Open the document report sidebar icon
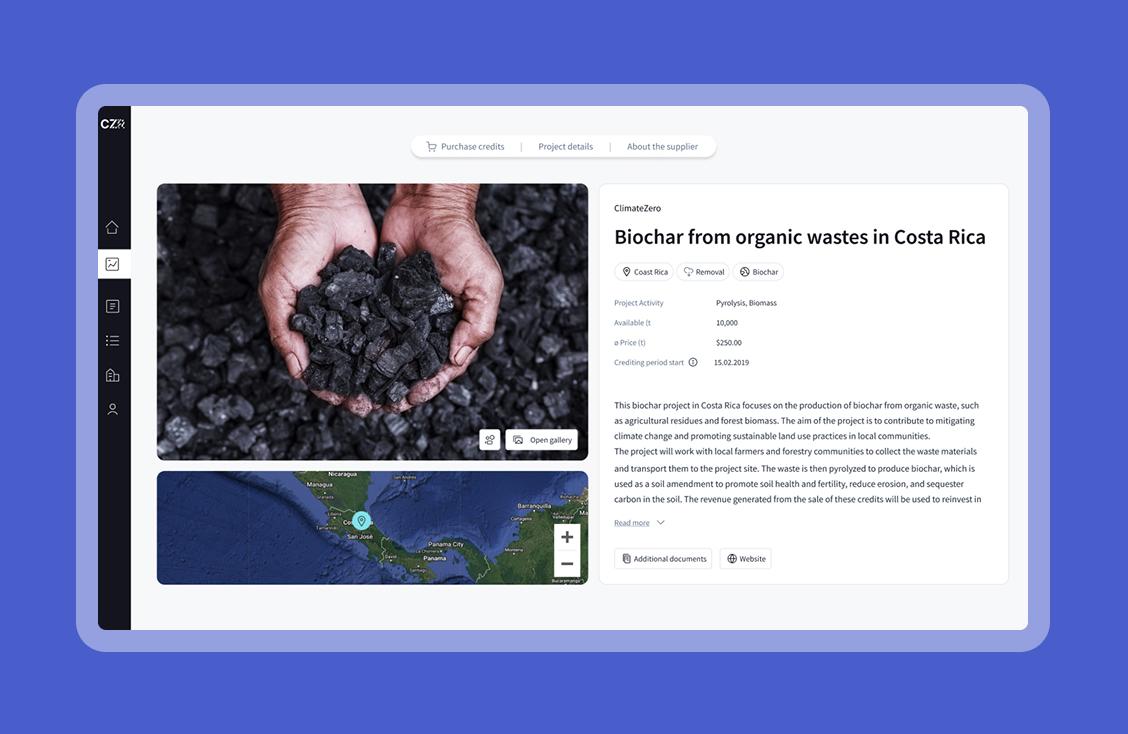This screenshot has width=1128, height=734. click(112, 307)
